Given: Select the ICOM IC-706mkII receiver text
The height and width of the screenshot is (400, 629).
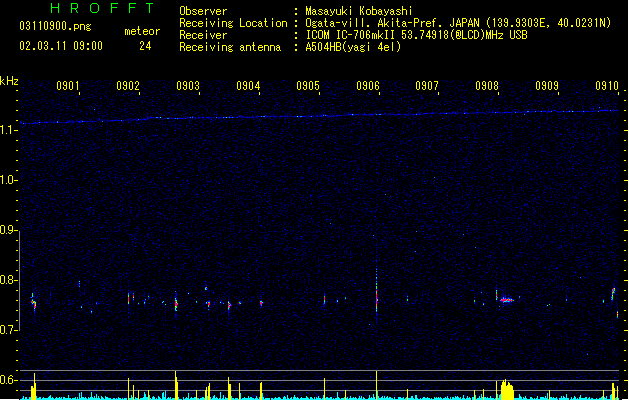Looking at the screenshot, I should tap(416, 35).
